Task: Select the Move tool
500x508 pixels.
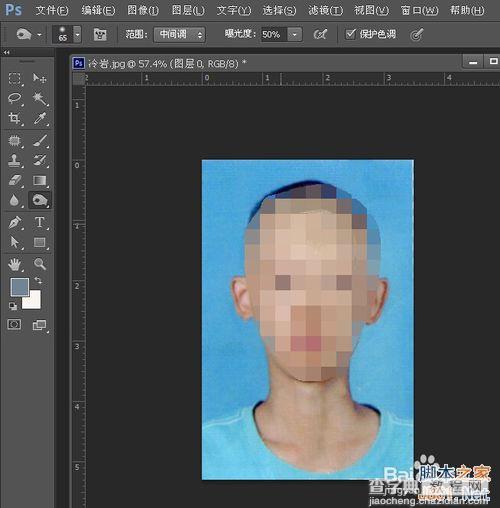Action: coord(40,79)
